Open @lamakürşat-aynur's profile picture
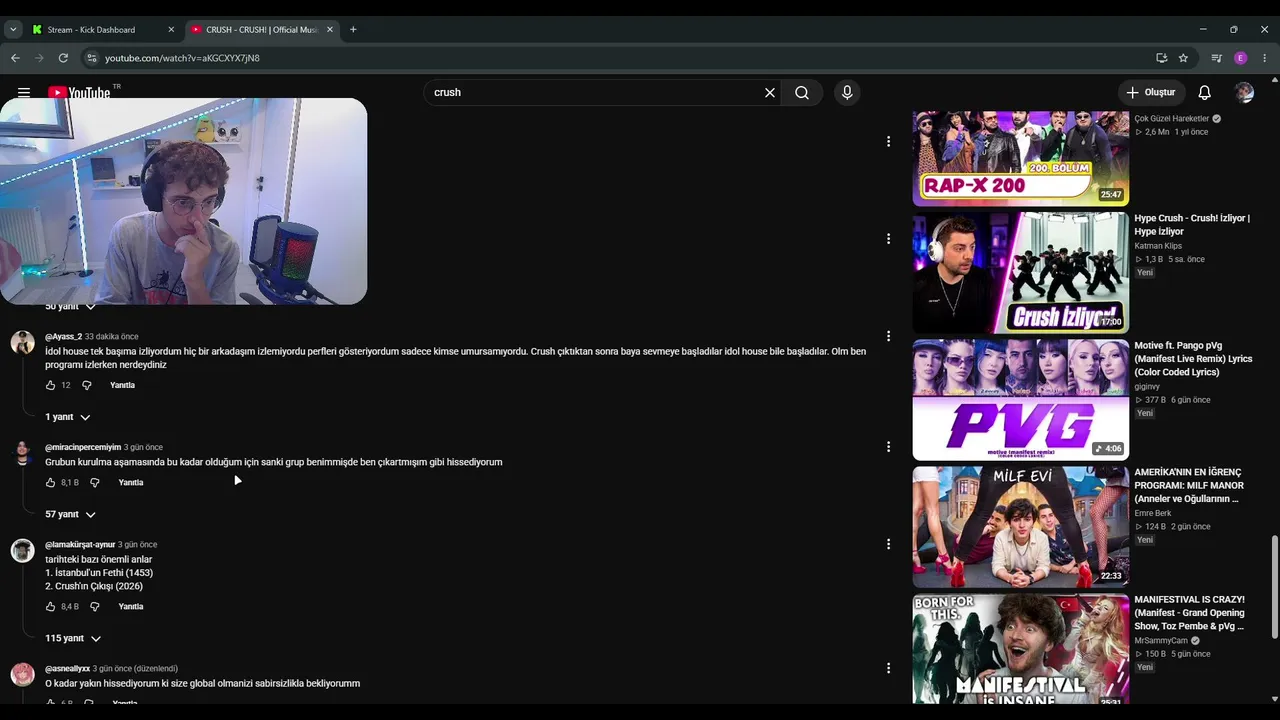 [22, 550]
